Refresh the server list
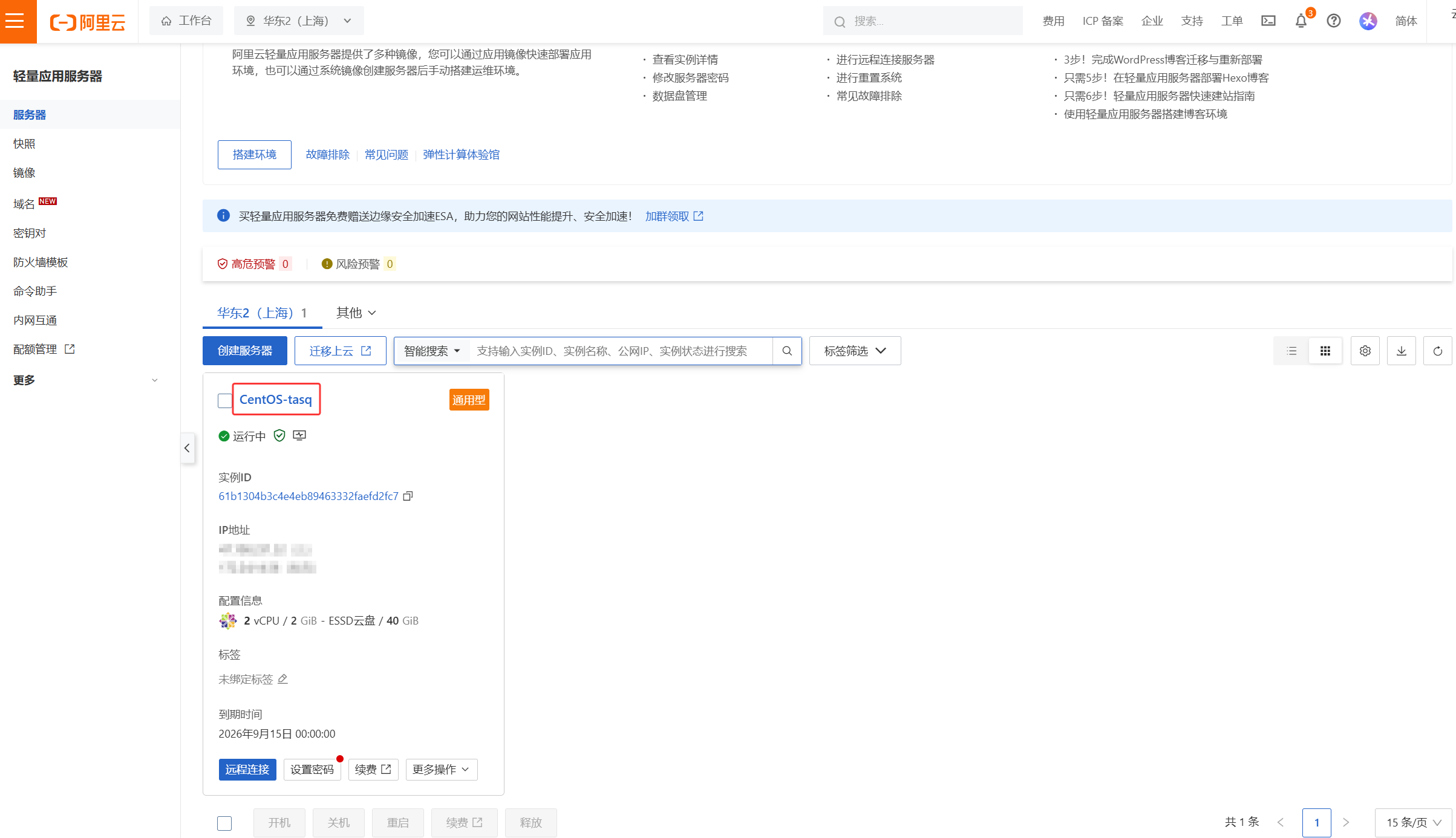Viewport: 1456px width, 838px height. tap(1438, 351)
